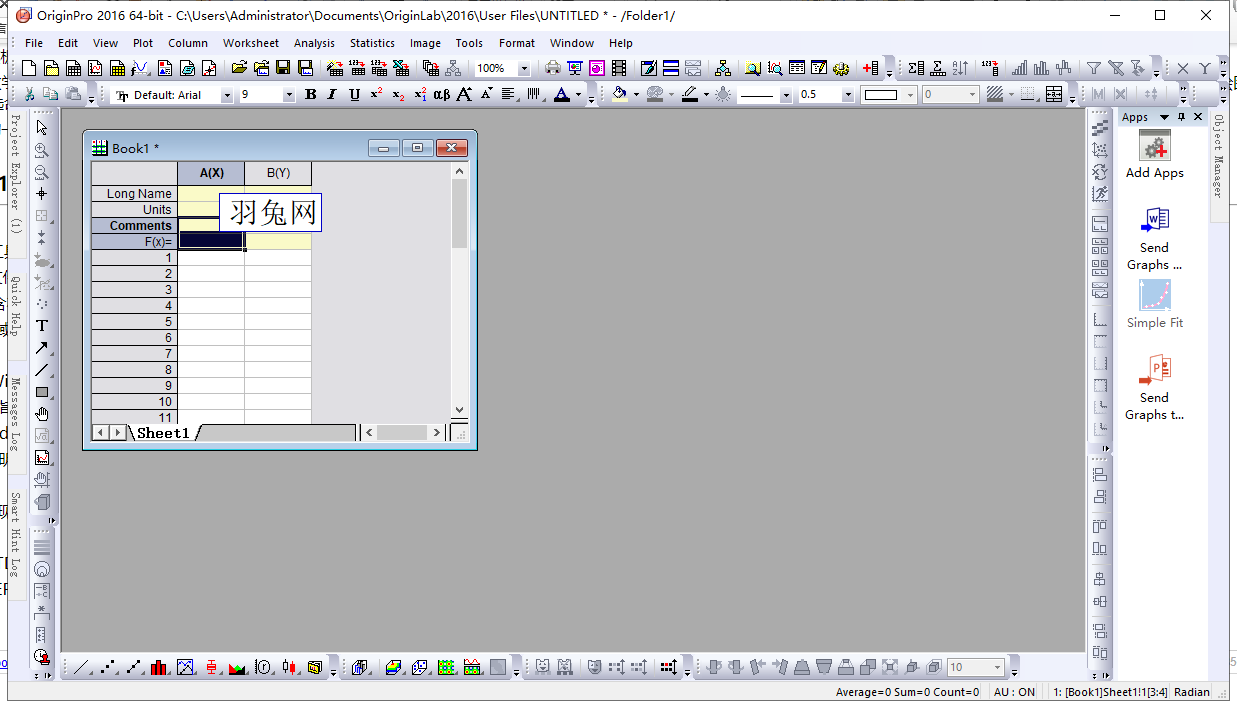Open the File menu
The width and height of the screenshot is (1237, 708).
(x=34, y=43)
